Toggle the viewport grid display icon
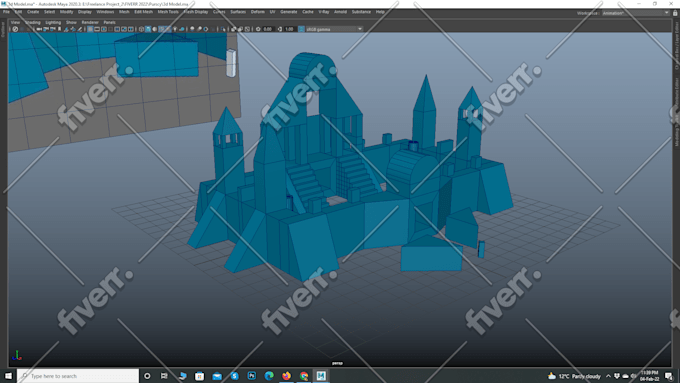Image resolution: width=680 pixels, height=383 pixels. (x=90, y=29)
